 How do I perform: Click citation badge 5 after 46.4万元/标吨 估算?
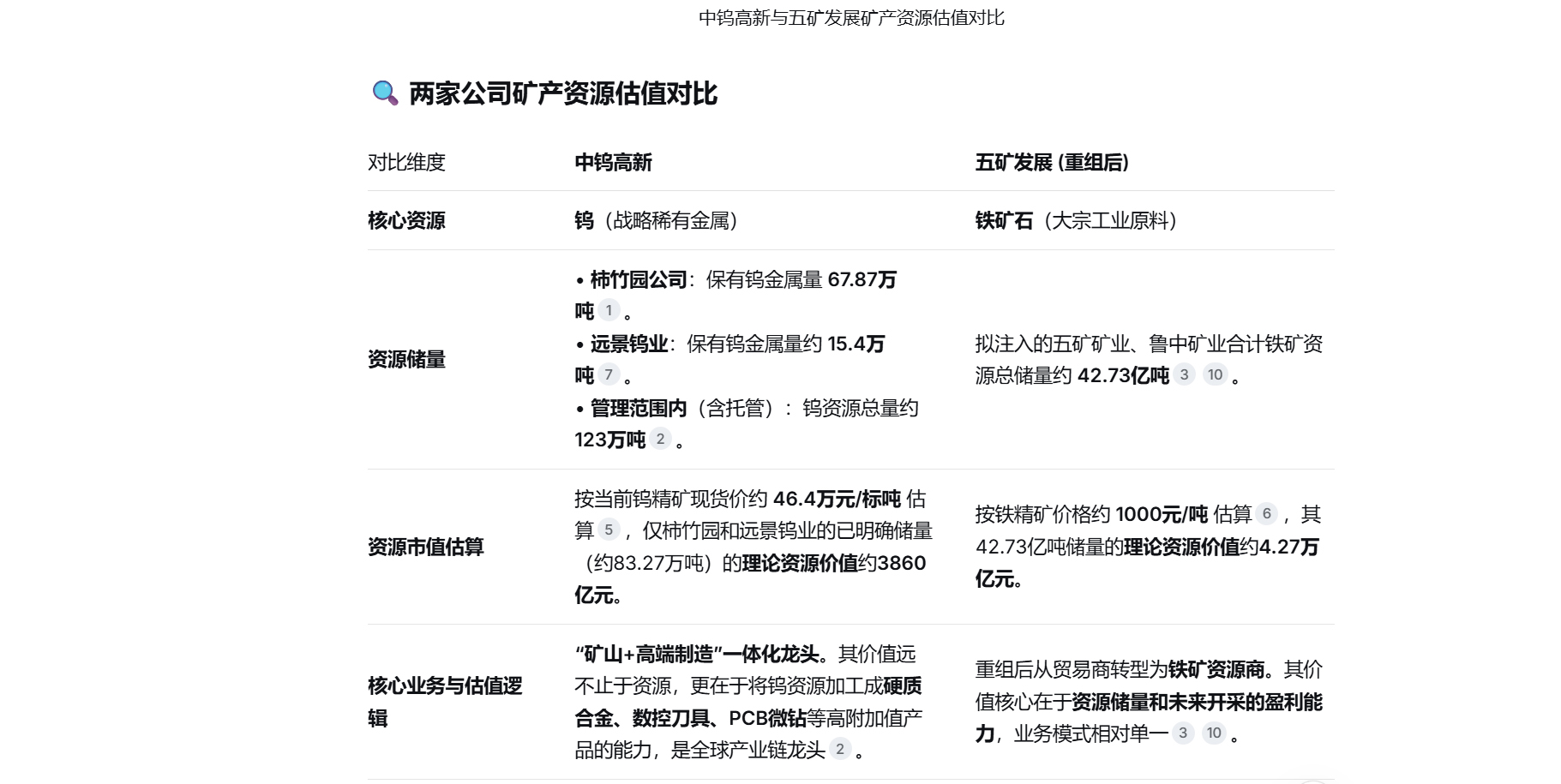tap(609, 530)
